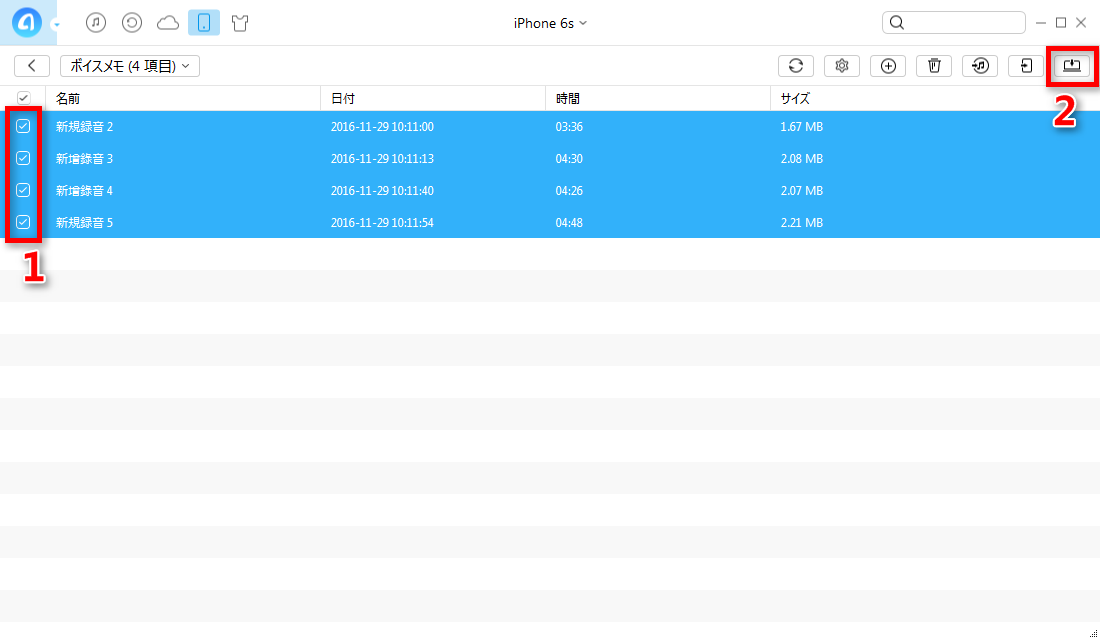Sort by the 名前 column header
Viewport: 1100px width, 640px height.
(x=182, y=98)
